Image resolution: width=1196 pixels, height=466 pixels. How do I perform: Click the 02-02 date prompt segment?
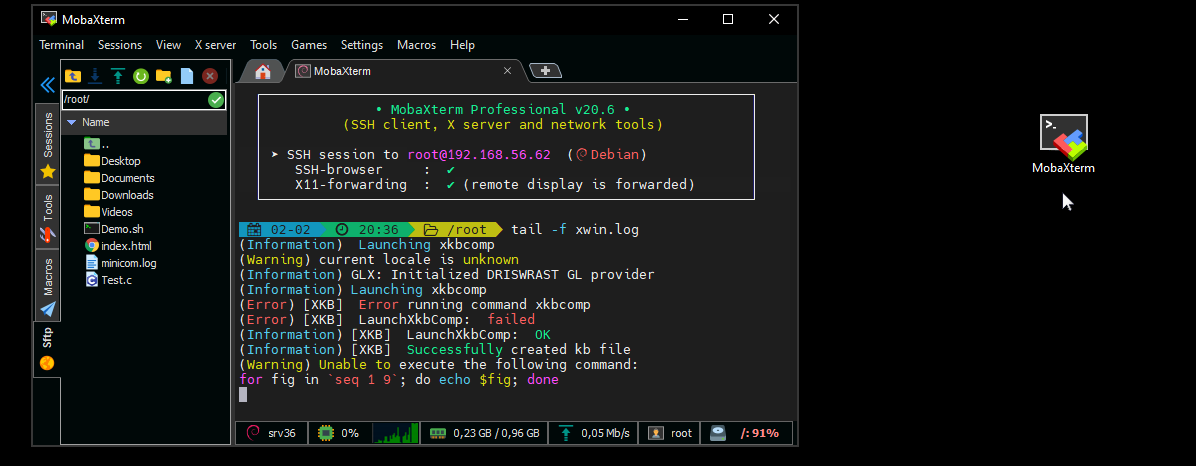click(280, 230)
